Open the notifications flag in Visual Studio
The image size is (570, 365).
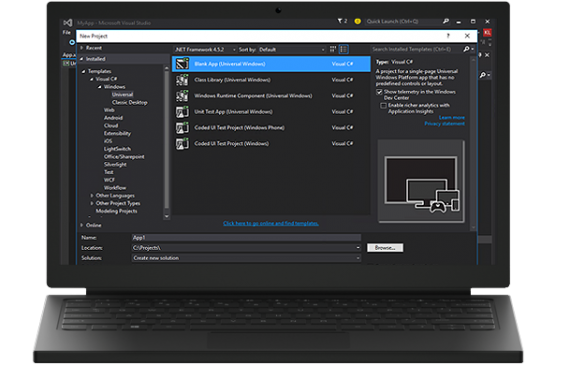pyautogui.click(x=342, y=21)
